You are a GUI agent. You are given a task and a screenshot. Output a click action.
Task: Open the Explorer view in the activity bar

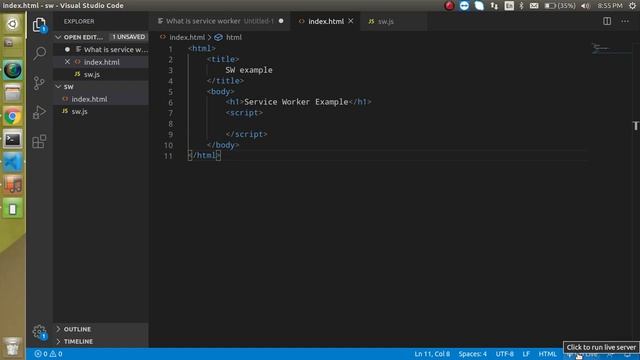pos(39,25)
